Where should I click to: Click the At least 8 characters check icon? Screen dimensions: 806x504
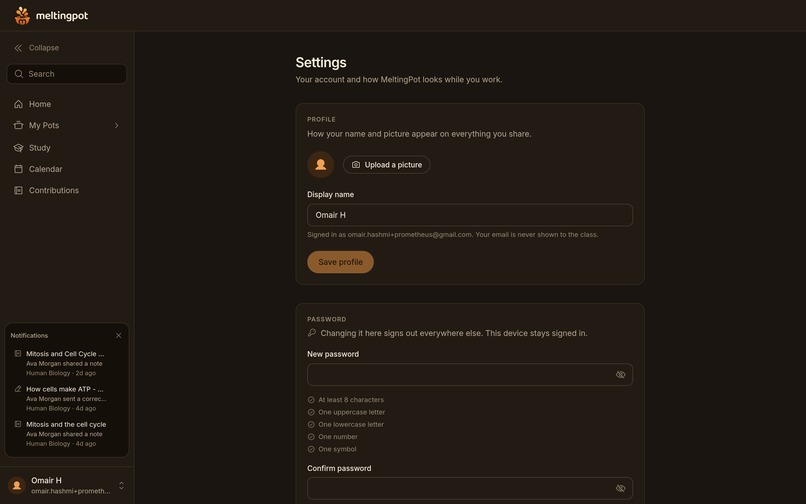(x=311, y=400)
